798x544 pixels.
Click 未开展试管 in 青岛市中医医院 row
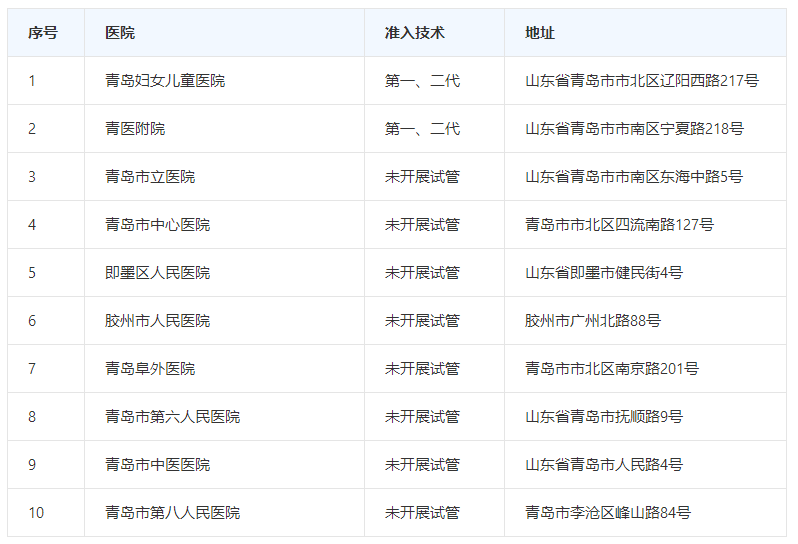(x=422, y=465)
